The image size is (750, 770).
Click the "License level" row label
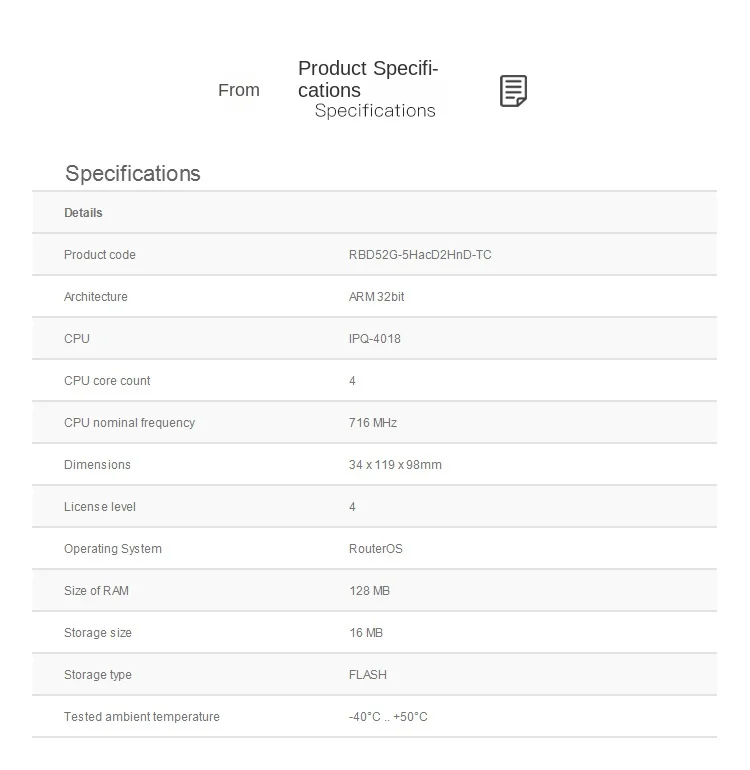click(x=100, y=507)
